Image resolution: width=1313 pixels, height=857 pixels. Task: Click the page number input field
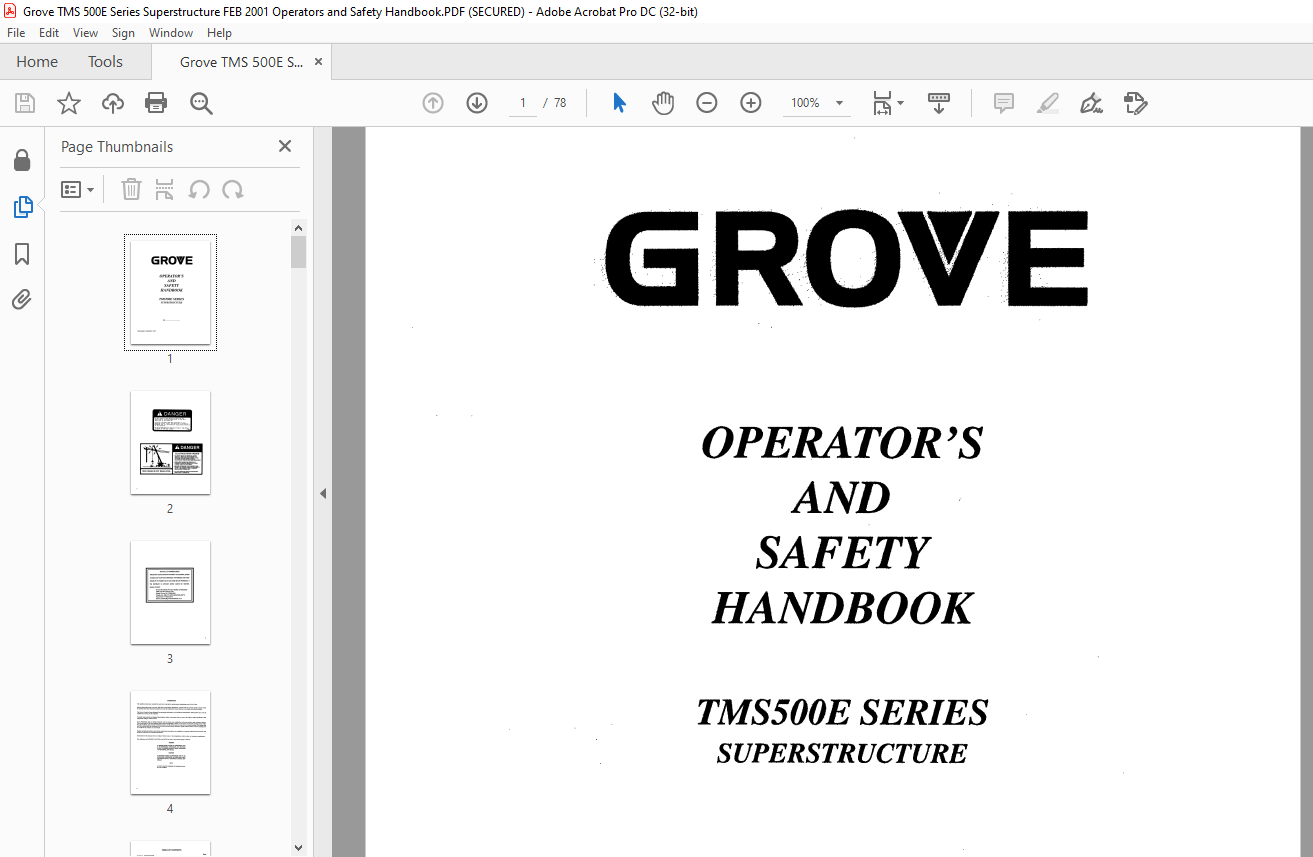[522, 103]
